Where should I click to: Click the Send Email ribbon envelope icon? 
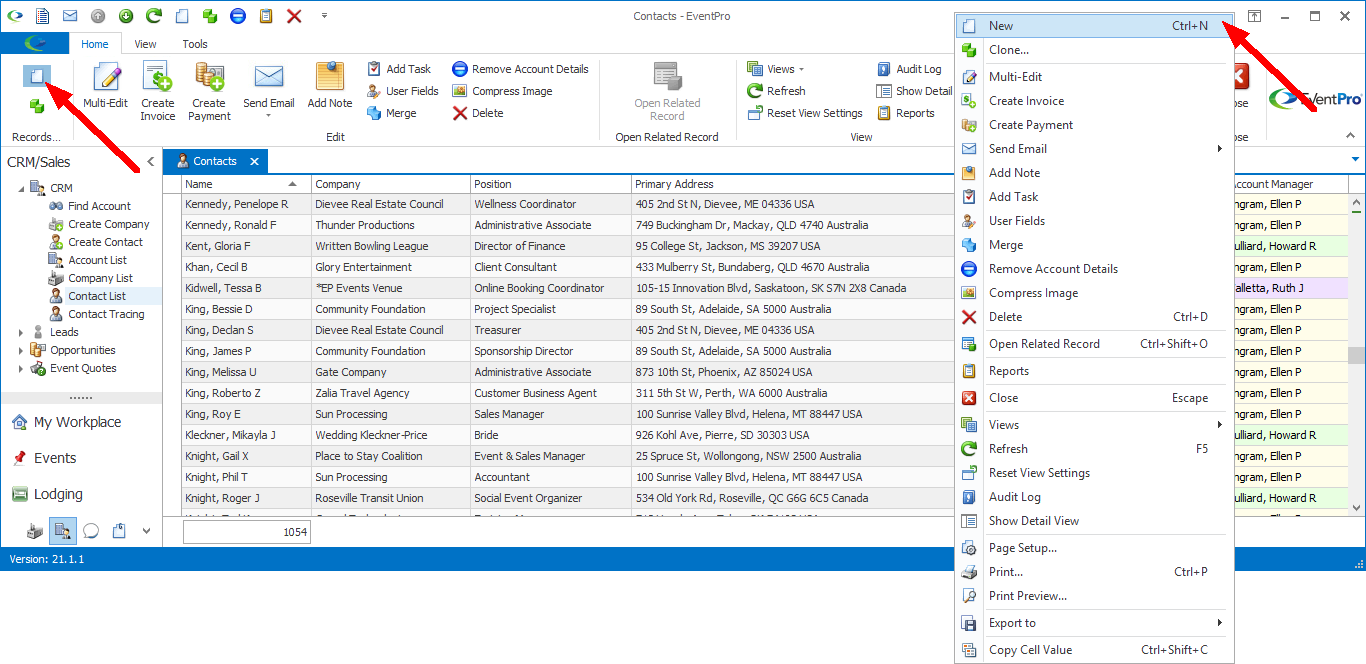pos(268,78)
